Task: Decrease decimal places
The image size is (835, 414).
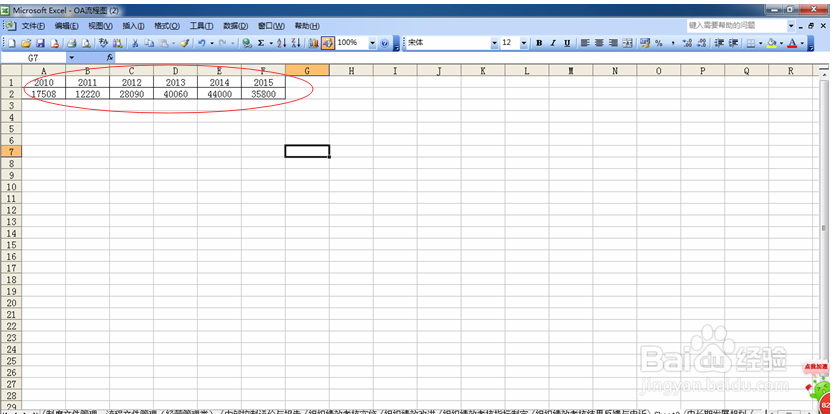Action: point(701,43)
